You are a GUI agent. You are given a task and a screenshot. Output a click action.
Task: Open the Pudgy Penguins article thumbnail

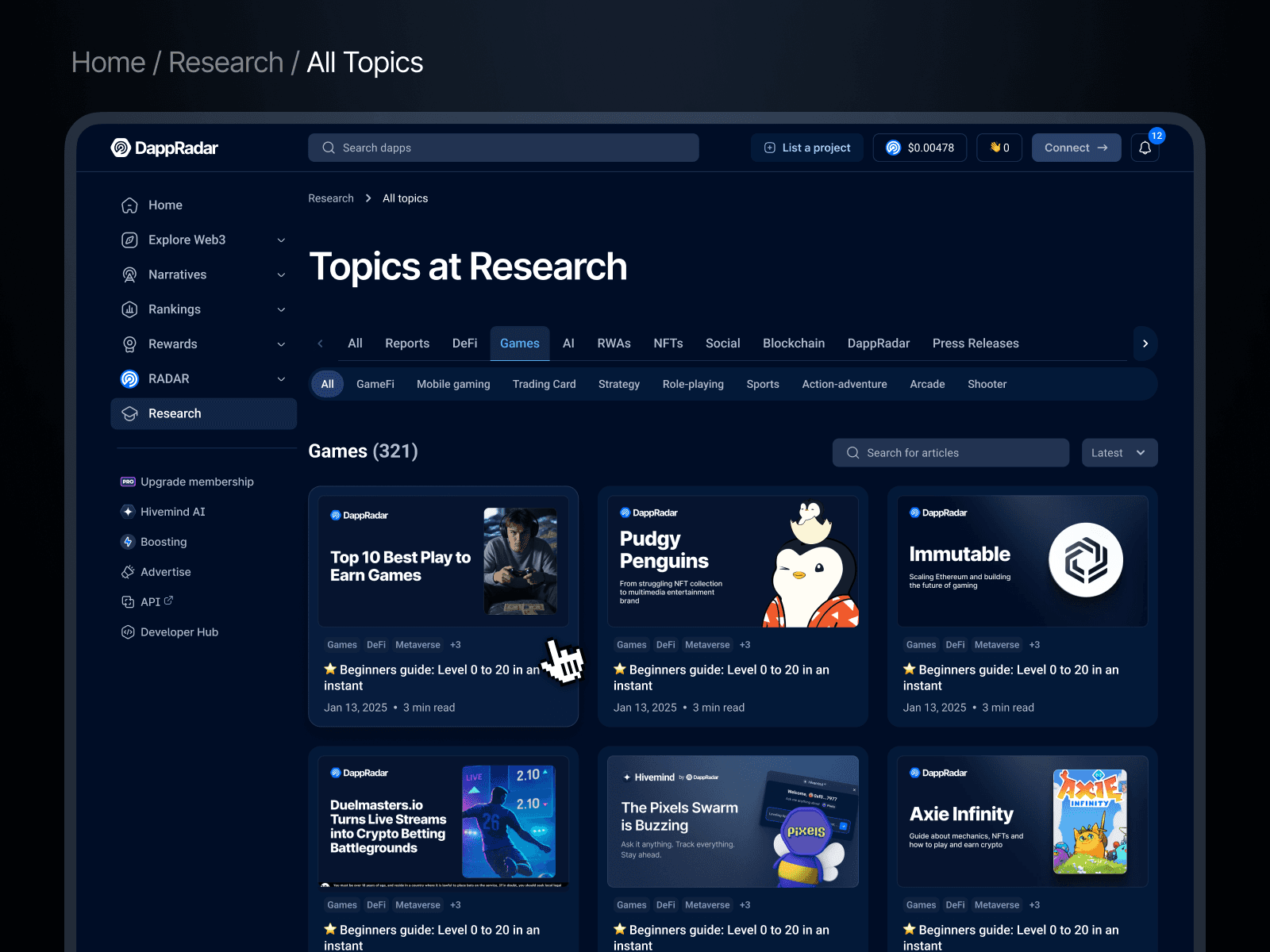point(733,562)
